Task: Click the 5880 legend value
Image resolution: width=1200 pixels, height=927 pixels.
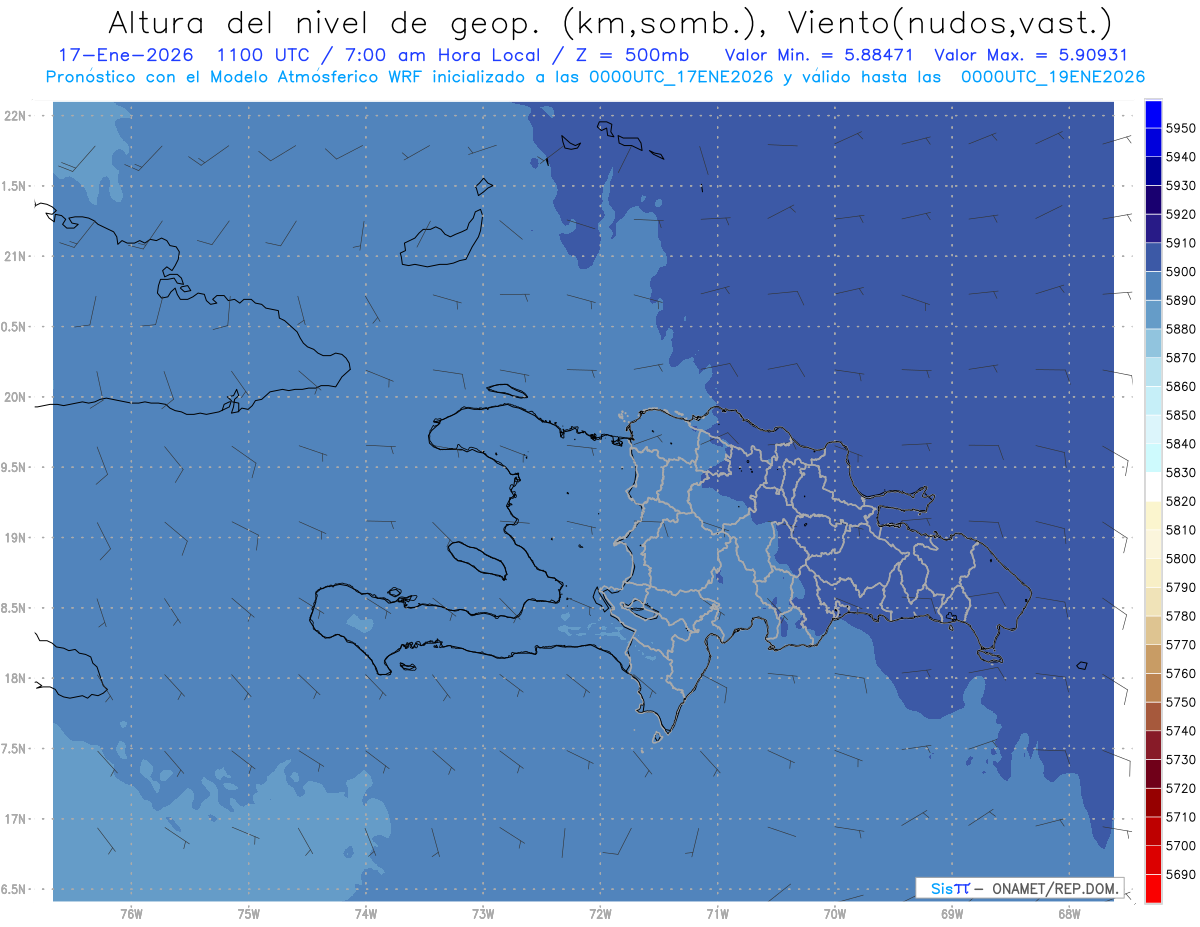Action: point(1180,329)
